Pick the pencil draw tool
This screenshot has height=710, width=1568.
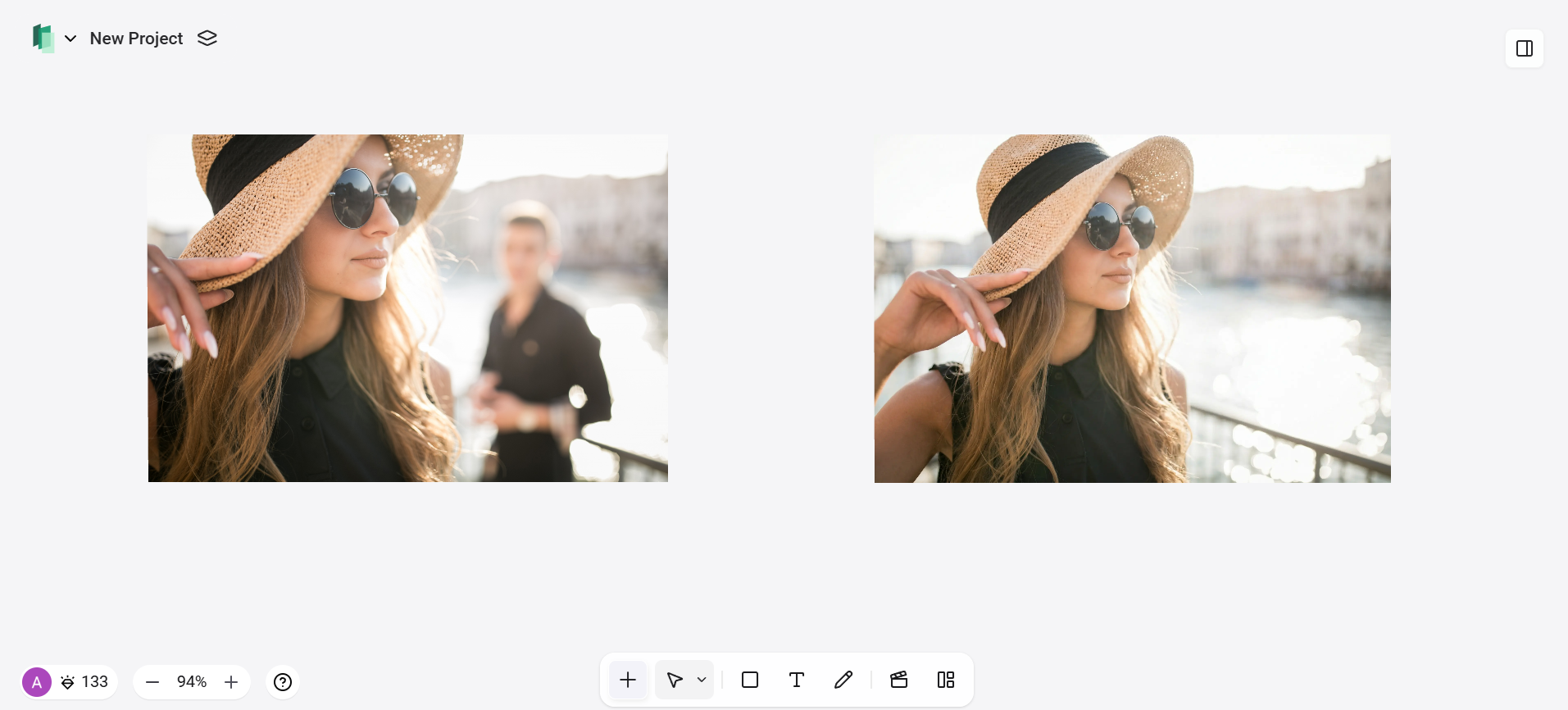(x=843, y=680)
